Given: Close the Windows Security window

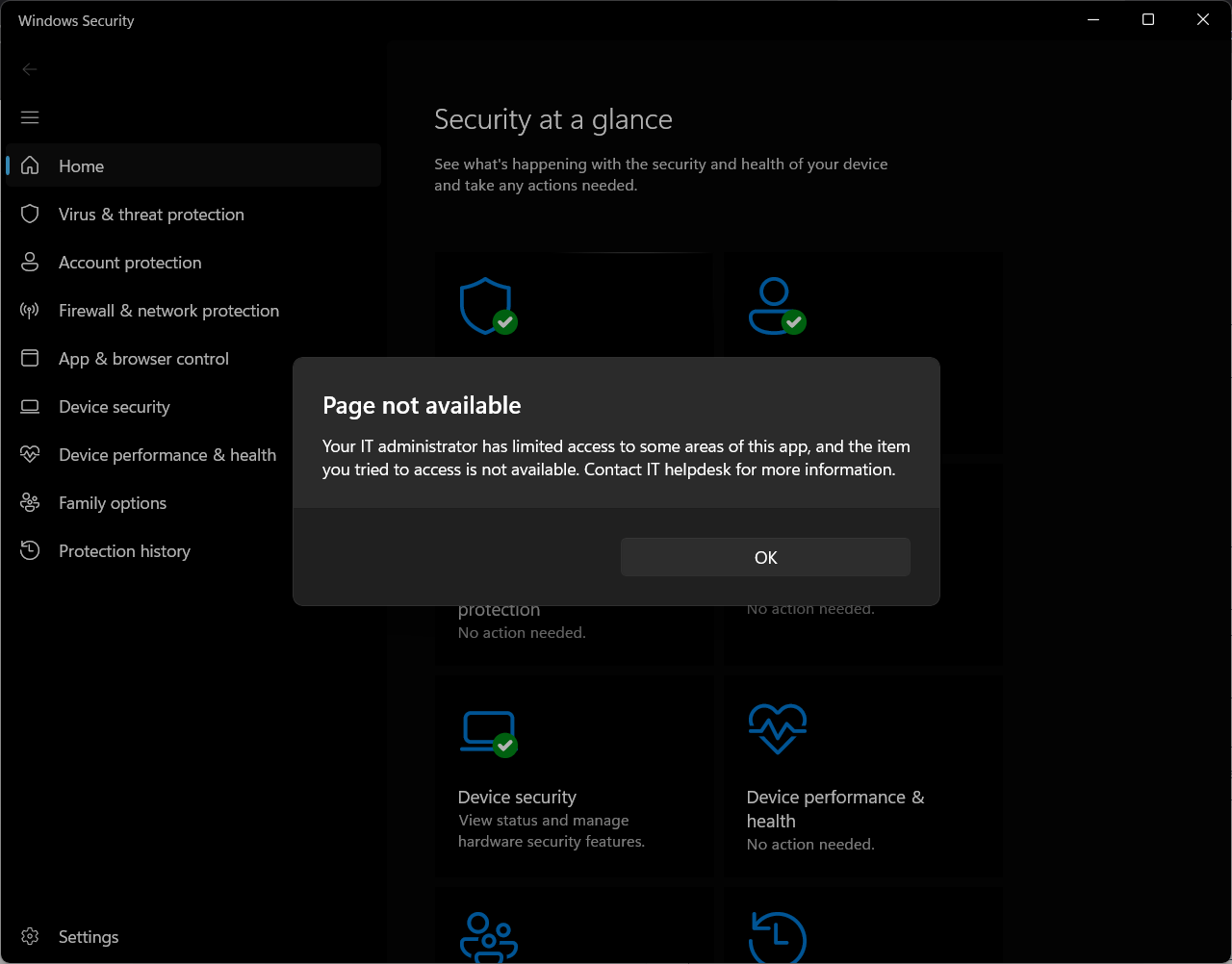Looking at the screenshot, I should point(1203,19).
